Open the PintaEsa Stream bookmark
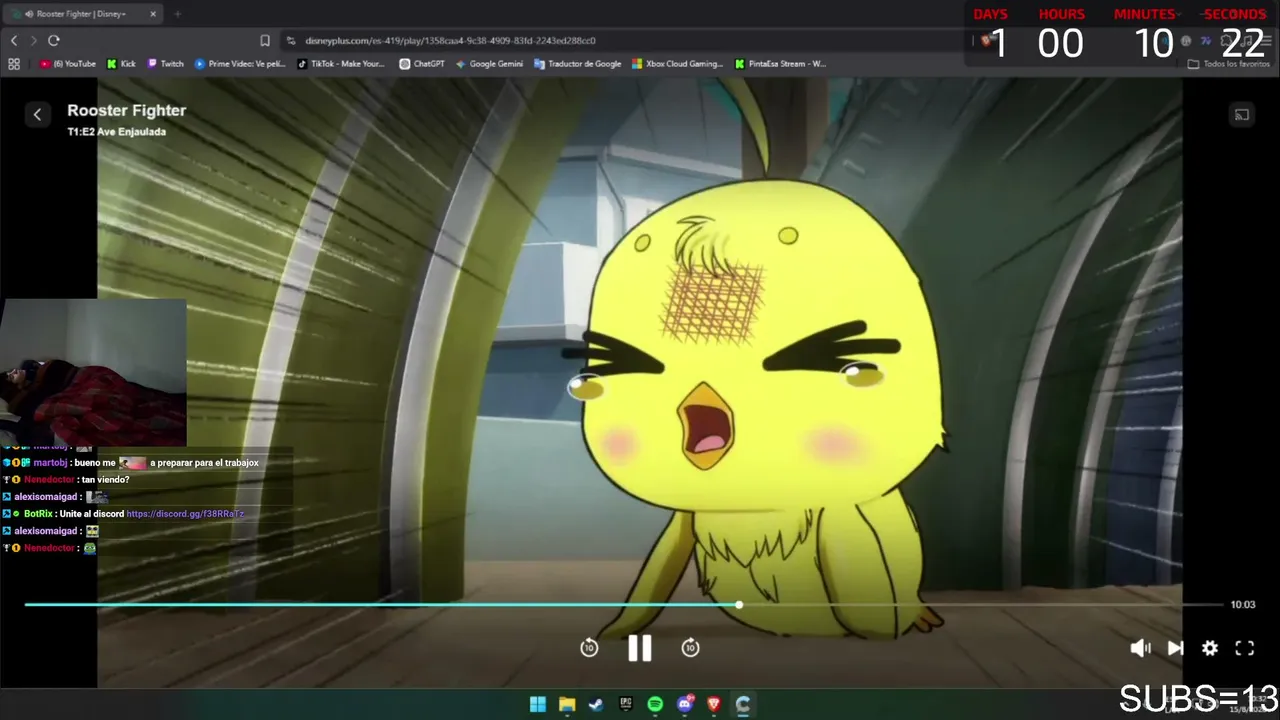Image resolution: width=1280 pixels, height=720 pixels. (x=780, y=64)
